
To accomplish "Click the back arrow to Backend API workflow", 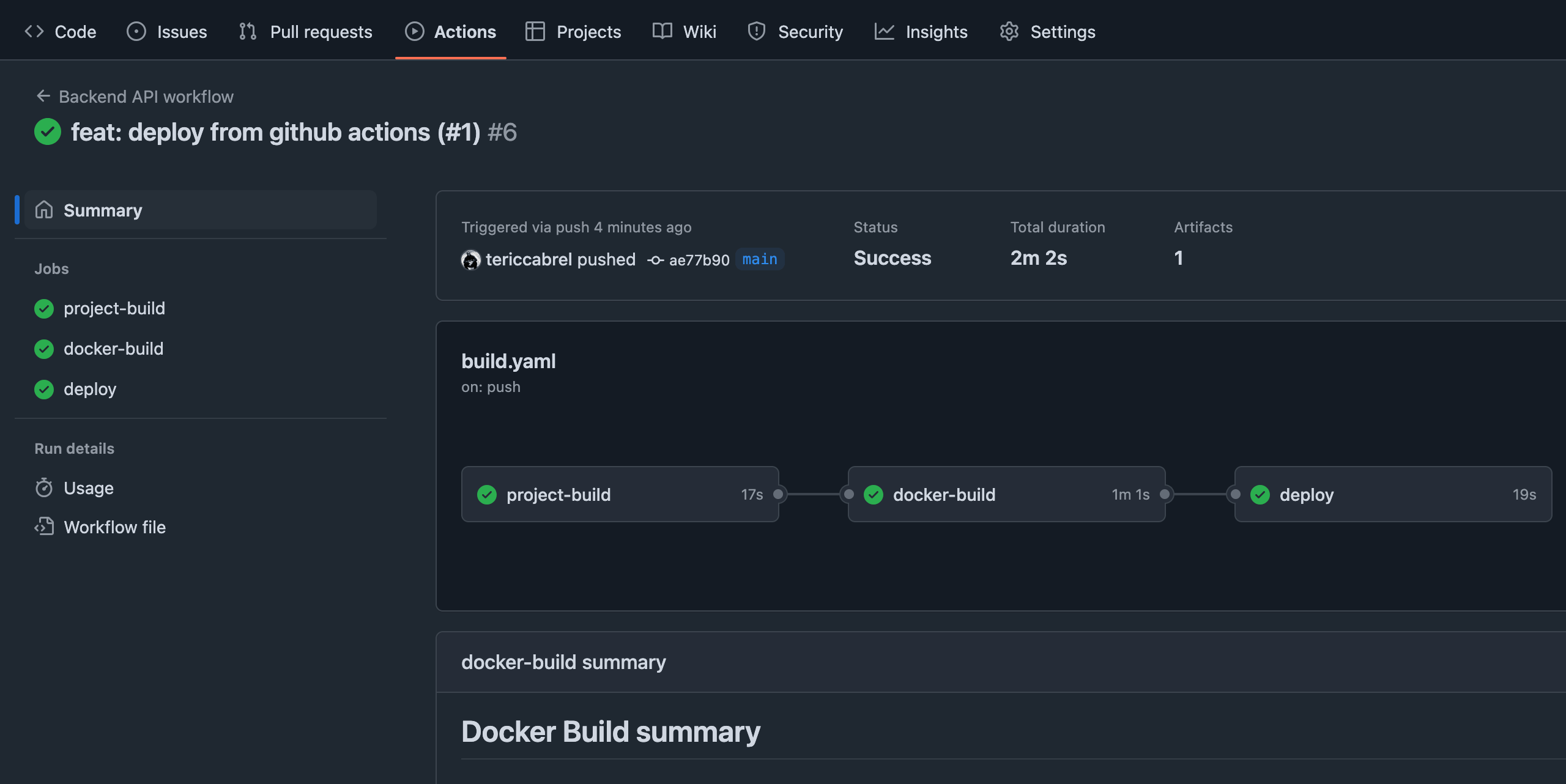I will (43, 96).
